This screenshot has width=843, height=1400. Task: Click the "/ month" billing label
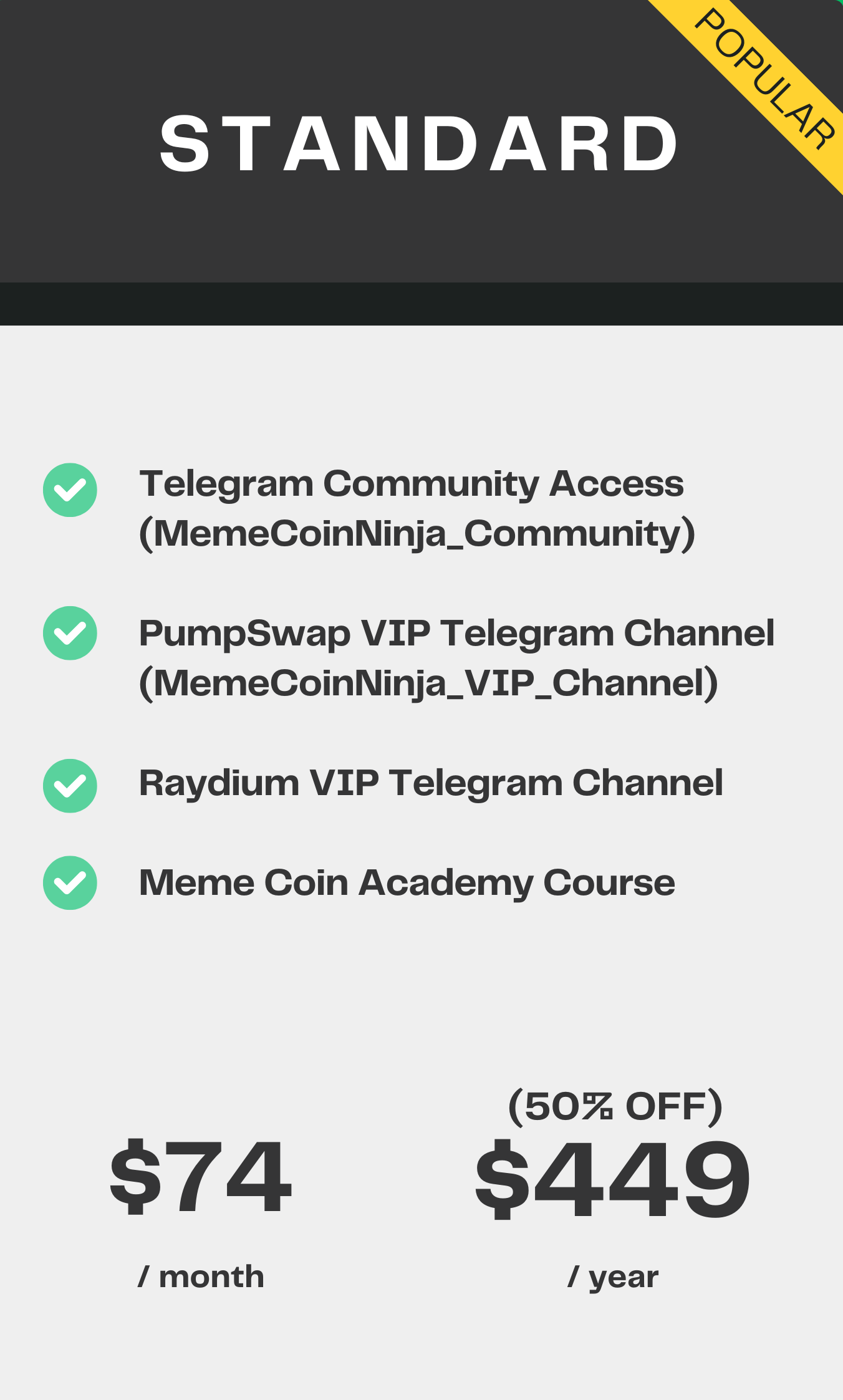201,1277
